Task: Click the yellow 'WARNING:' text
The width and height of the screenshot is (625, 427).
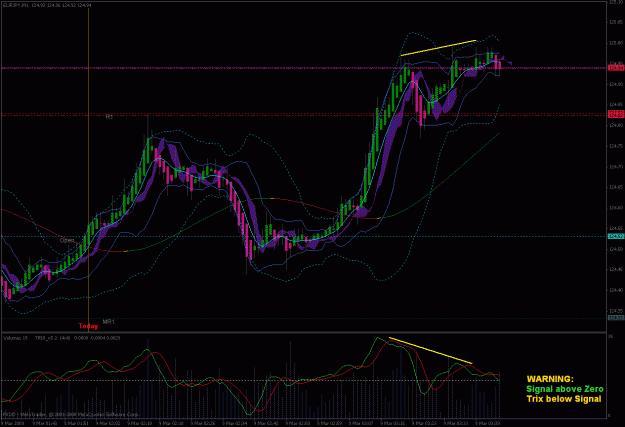Action: [550, 379]
